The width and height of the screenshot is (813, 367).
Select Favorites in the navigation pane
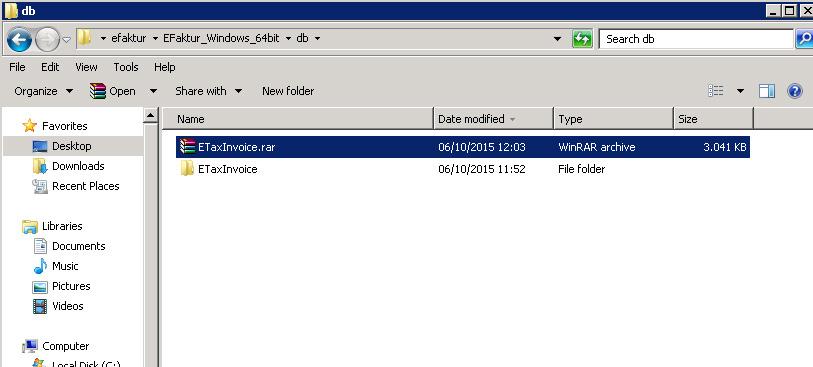tap(65, 126)
